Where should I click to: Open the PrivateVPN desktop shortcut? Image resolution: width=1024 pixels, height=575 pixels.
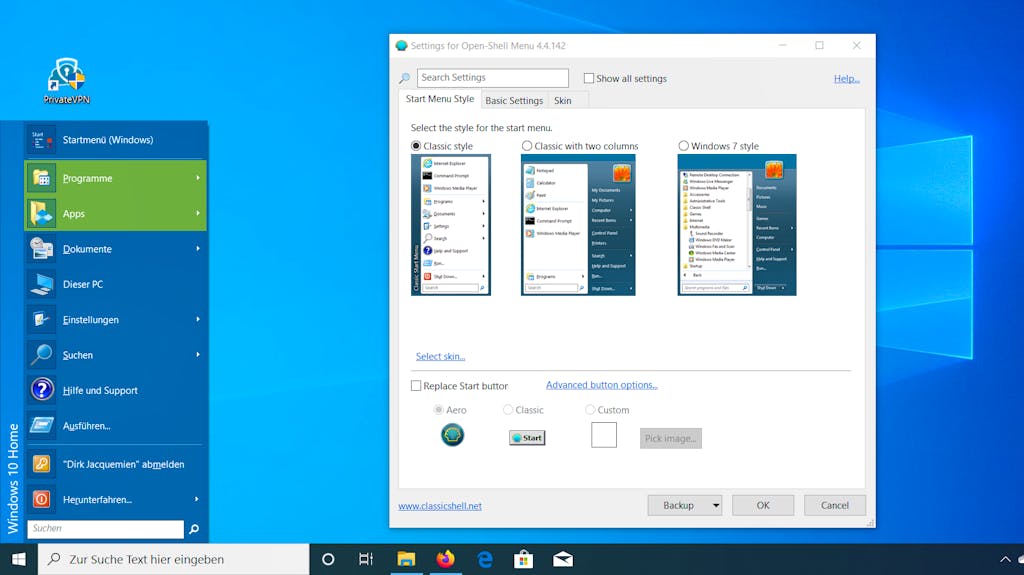[x=66, y=81]
